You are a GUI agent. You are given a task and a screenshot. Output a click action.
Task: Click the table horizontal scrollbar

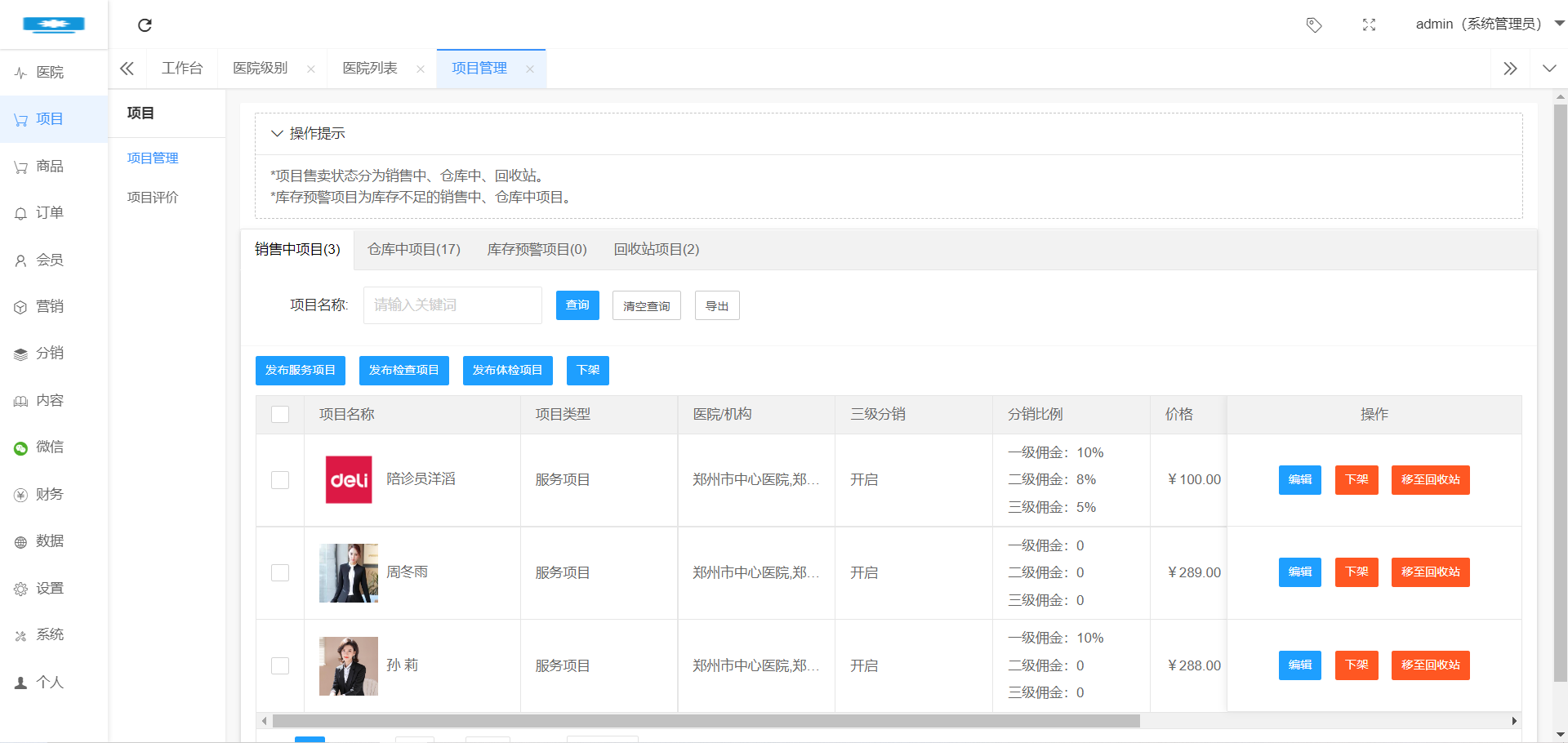(x=706, y=721)
